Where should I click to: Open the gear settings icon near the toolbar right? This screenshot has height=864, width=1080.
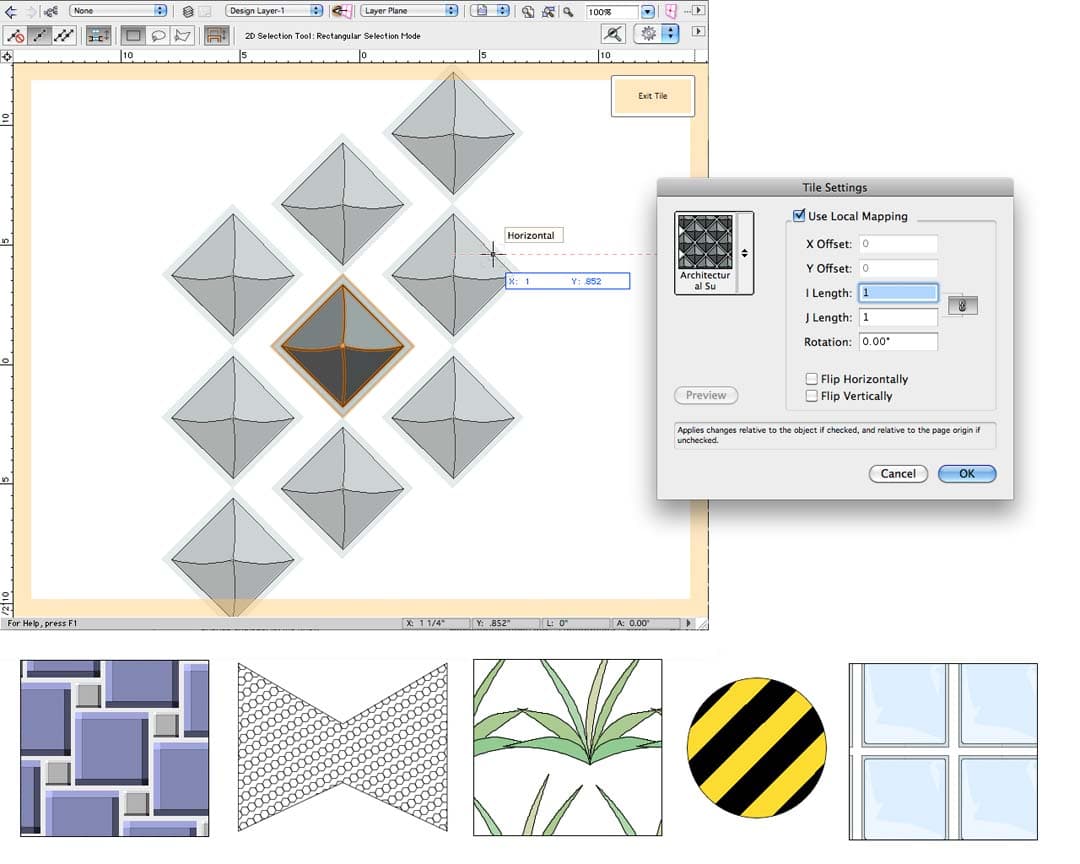(648, 33)
